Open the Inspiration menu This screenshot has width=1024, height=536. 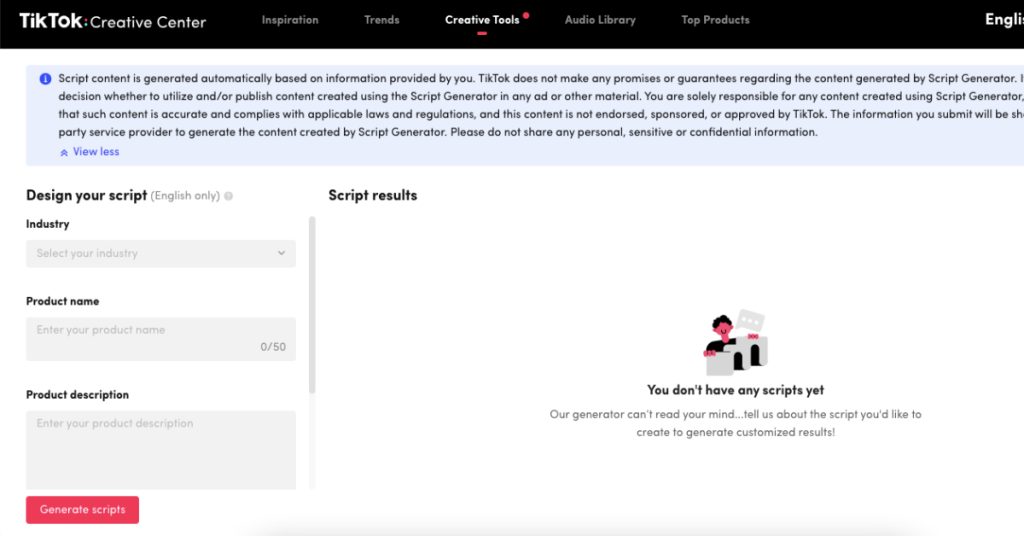pos(290,20)
